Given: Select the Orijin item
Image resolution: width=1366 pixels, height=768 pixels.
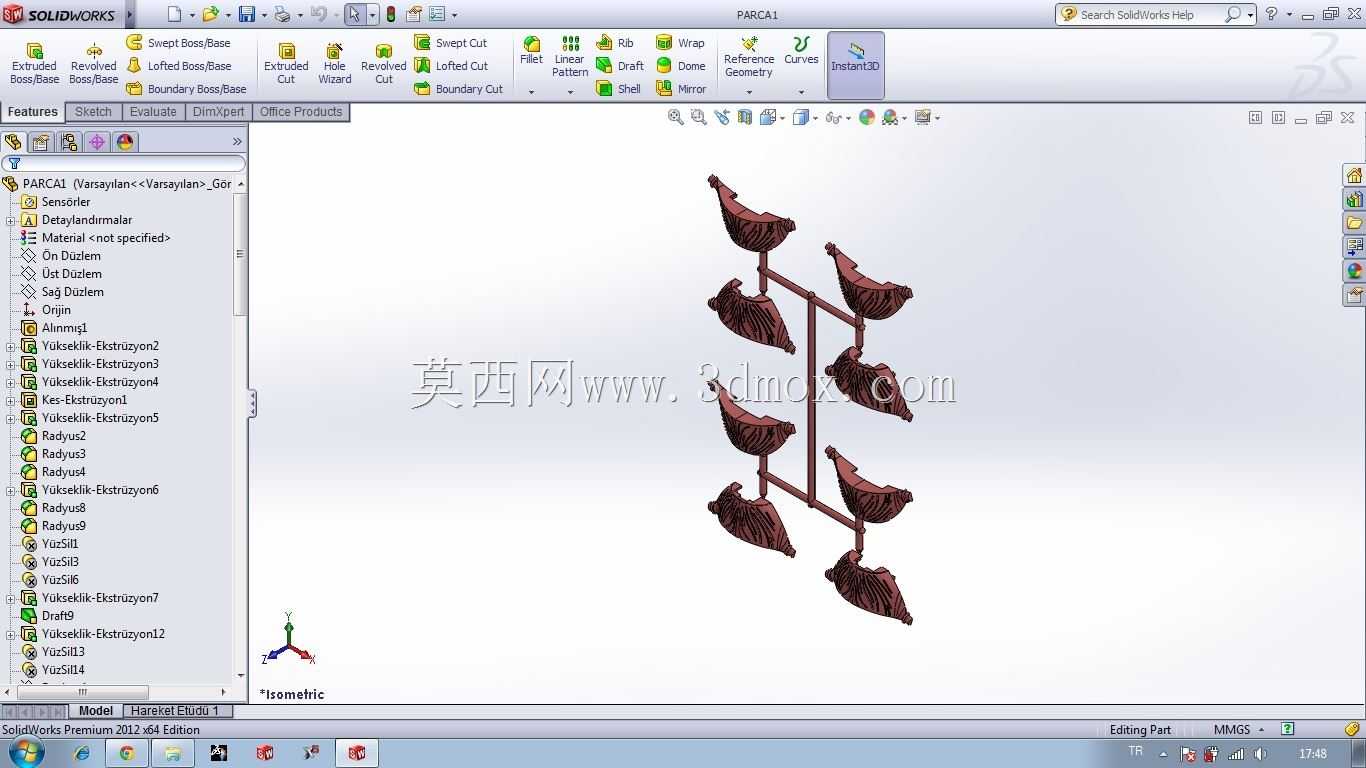Looking at the screenshot, I should coord(56,310).
